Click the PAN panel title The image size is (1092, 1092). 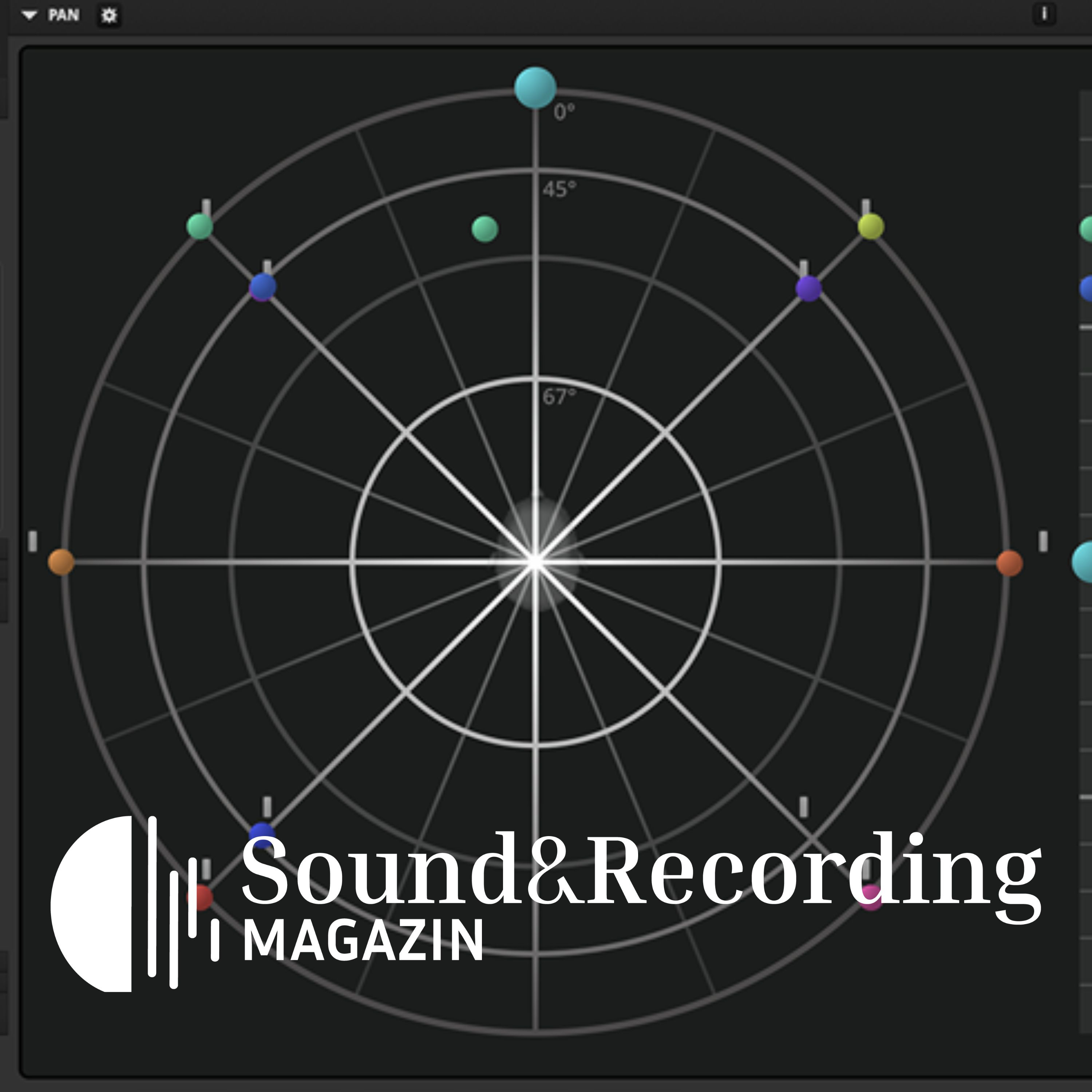(x=63, y=15)
